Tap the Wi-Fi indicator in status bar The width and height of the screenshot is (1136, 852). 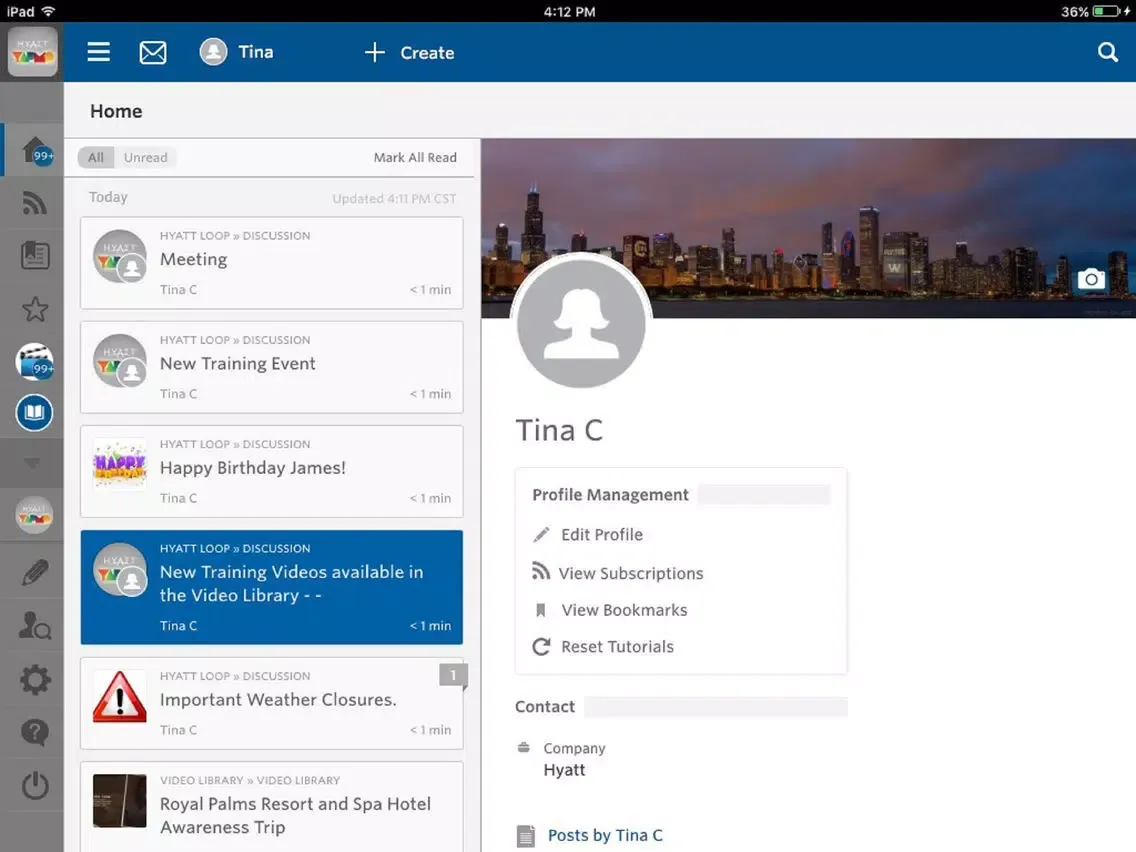point(49,12)
